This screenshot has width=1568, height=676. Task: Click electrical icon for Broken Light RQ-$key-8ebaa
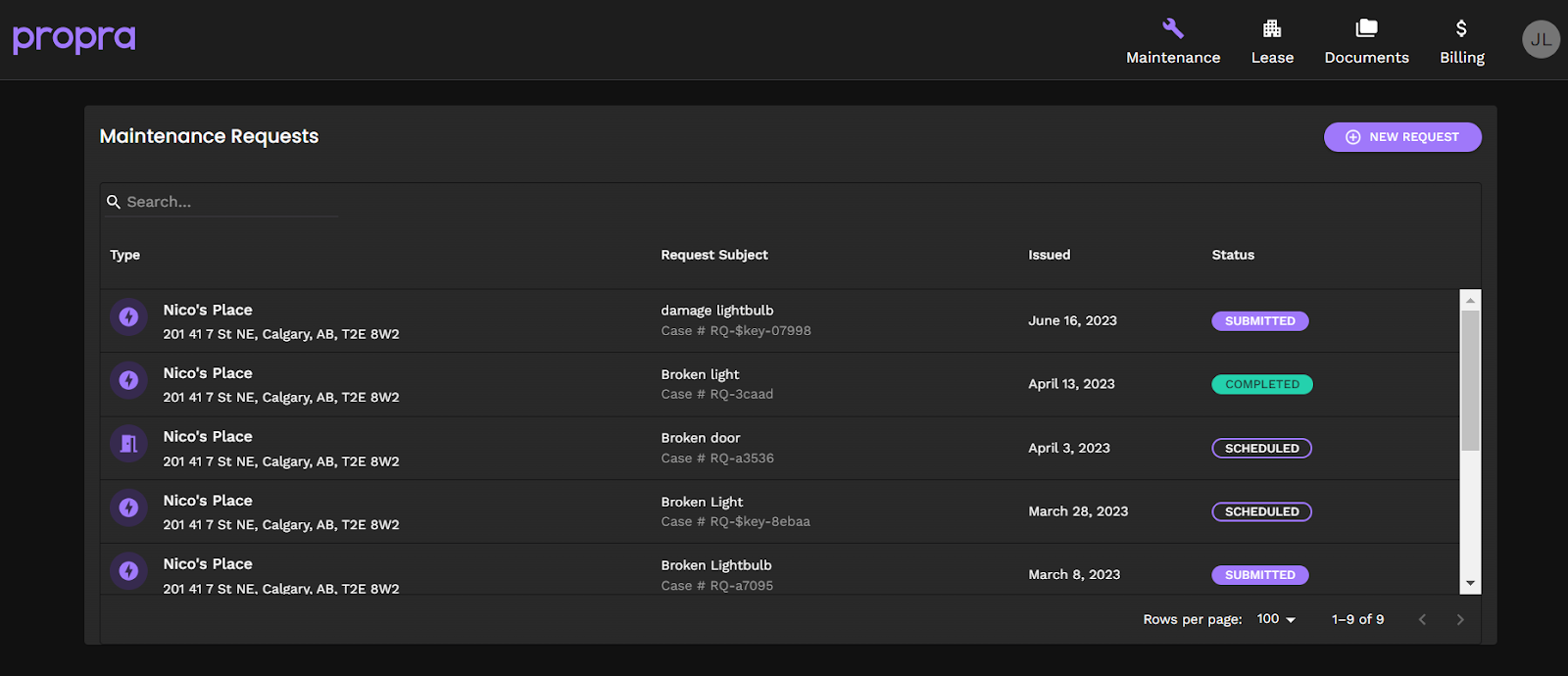tap(128, 507)
